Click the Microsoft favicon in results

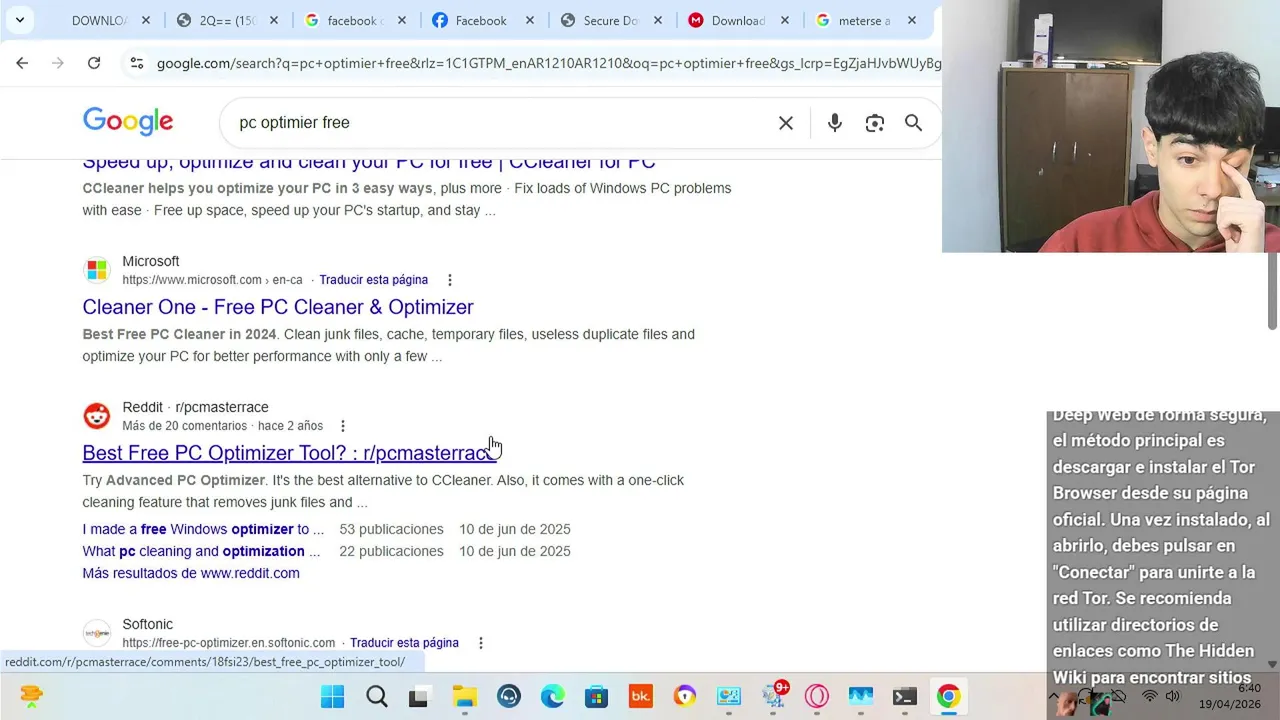point(97,270)
